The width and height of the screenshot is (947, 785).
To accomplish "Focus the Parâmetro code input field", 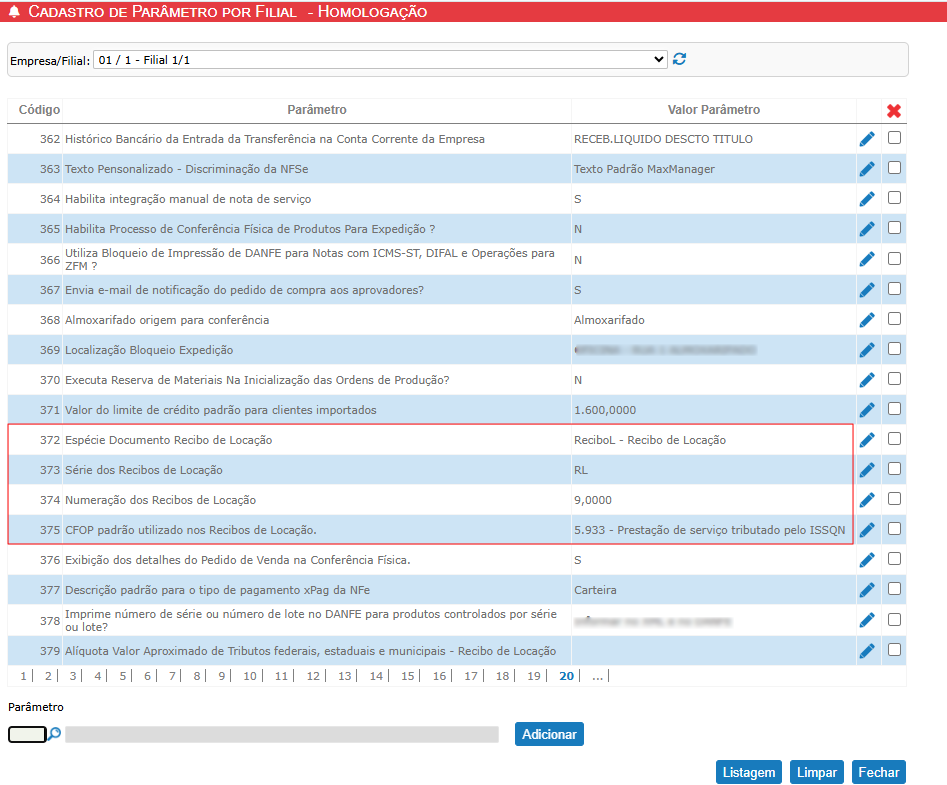I will tap(27, 734).
